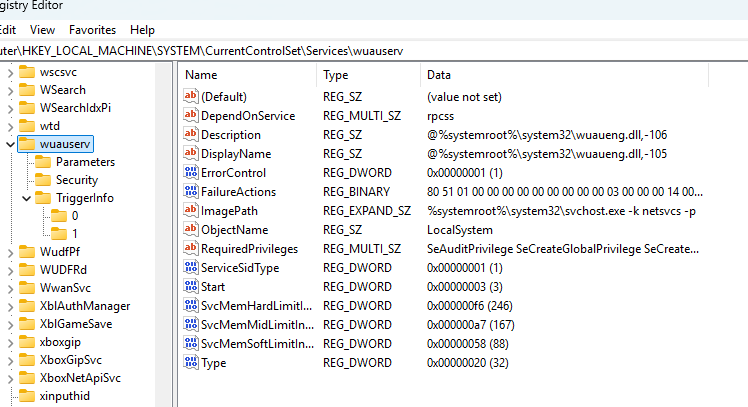Image resolution: width=748 pixels, height=407 pixels.
Task: Select the DependOnService value icon
Action: [x=191, y=116]
